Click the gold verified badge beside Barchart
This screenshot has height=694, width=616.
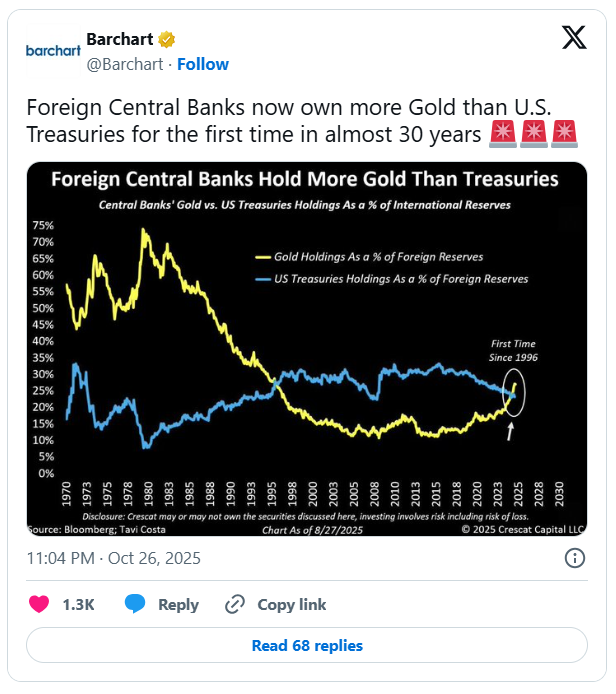[168, 39]
